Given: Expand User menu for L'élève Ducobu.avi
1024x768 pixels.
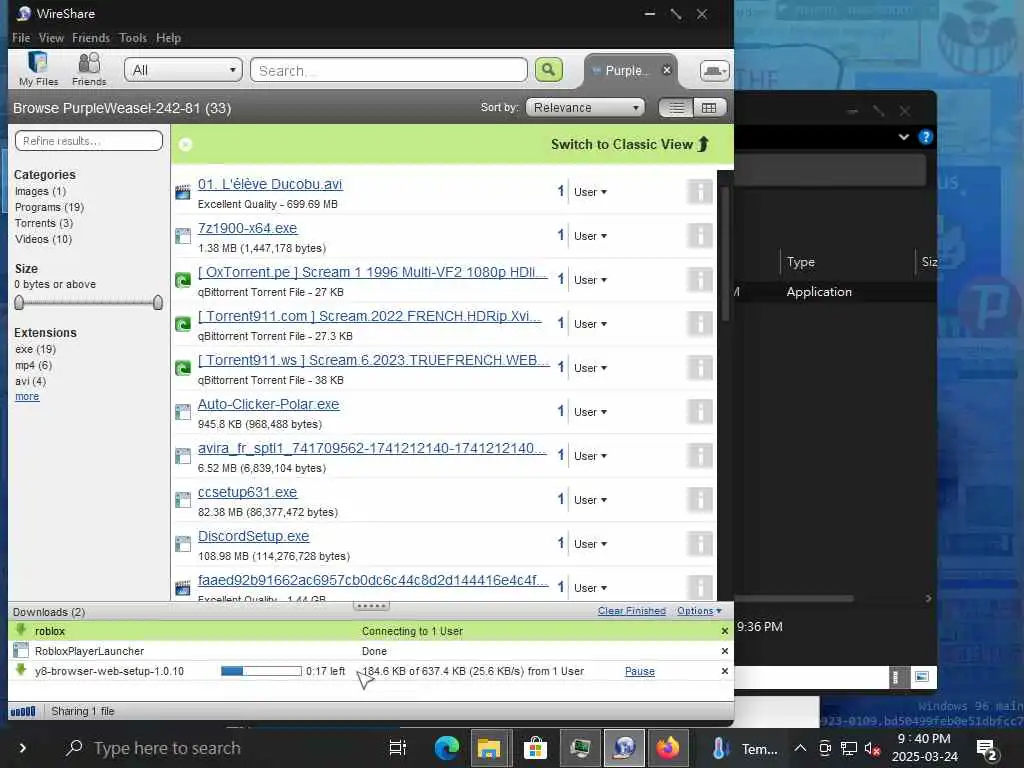Looking at the screenshot, I should pos(590,192).
